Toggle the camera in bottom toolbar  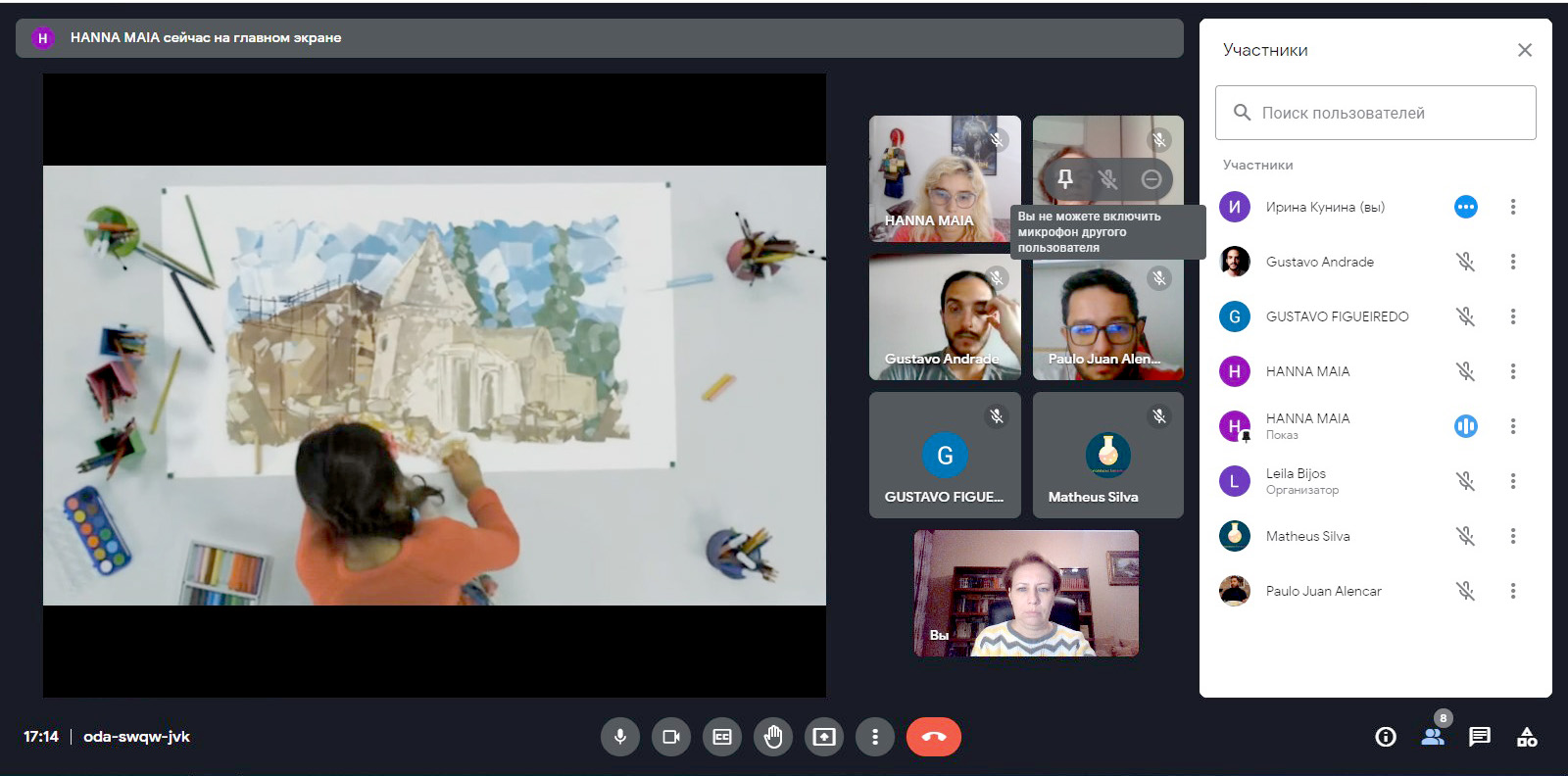pos(671,737)
